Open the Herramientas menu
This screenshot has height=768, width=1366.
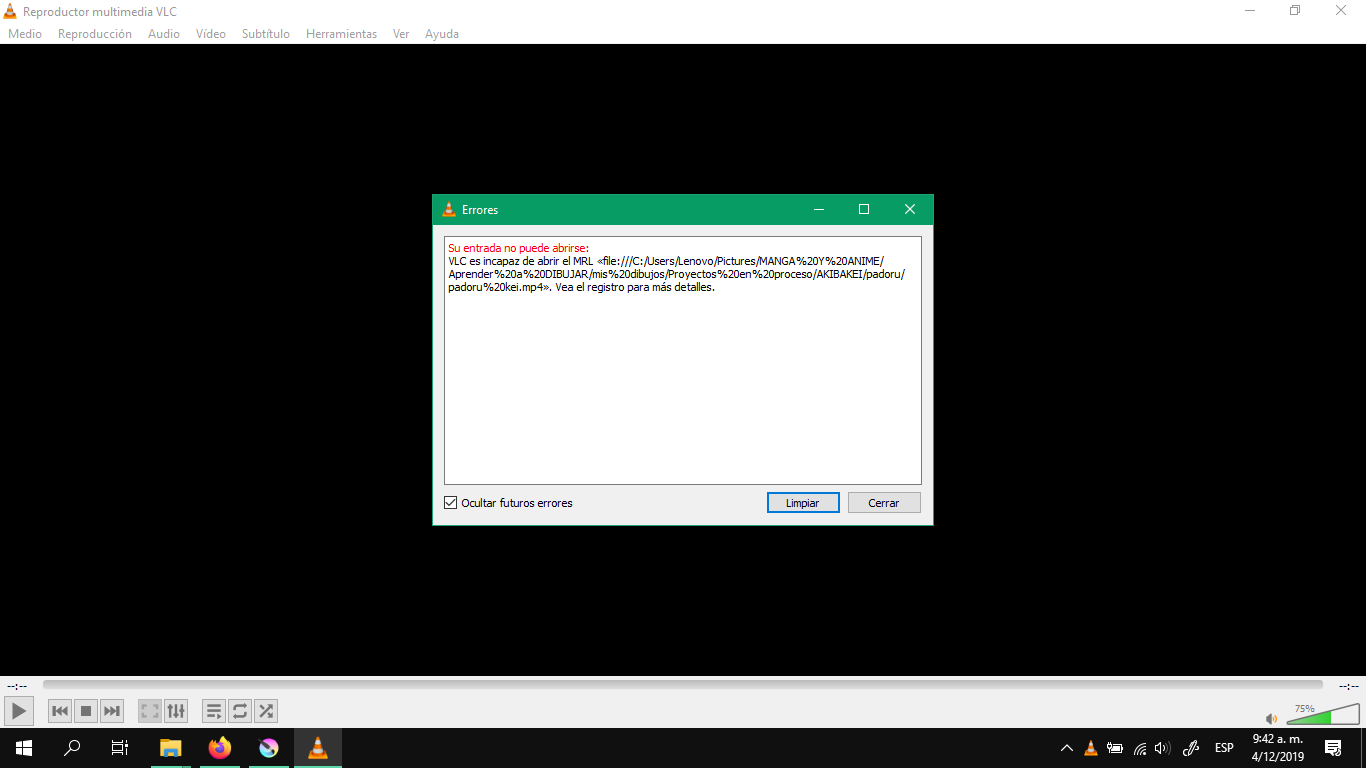click(342, 34)
